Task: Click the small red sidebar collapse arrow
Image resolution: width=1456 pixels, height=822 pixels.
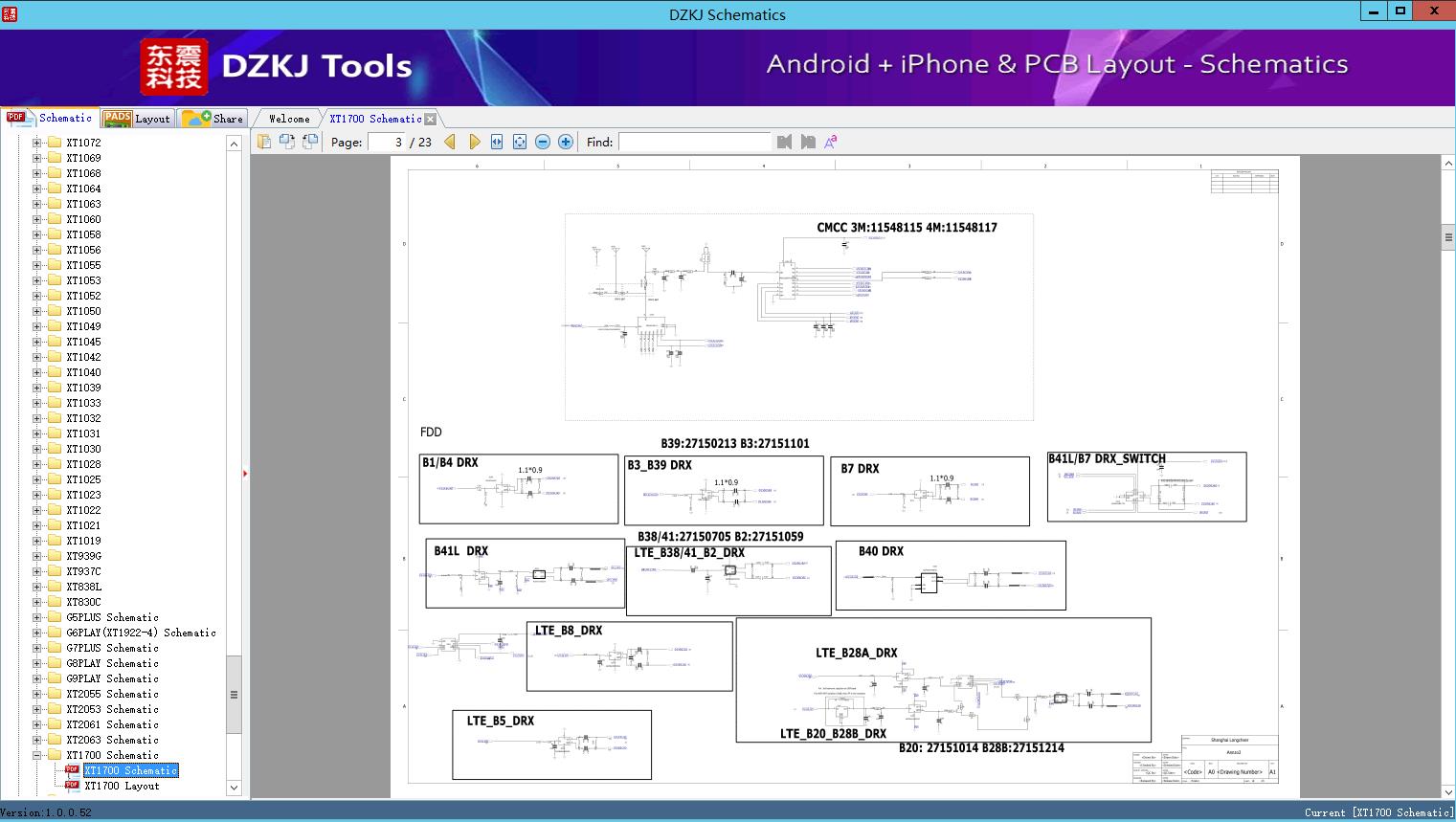Action: [x=245, y=473]
